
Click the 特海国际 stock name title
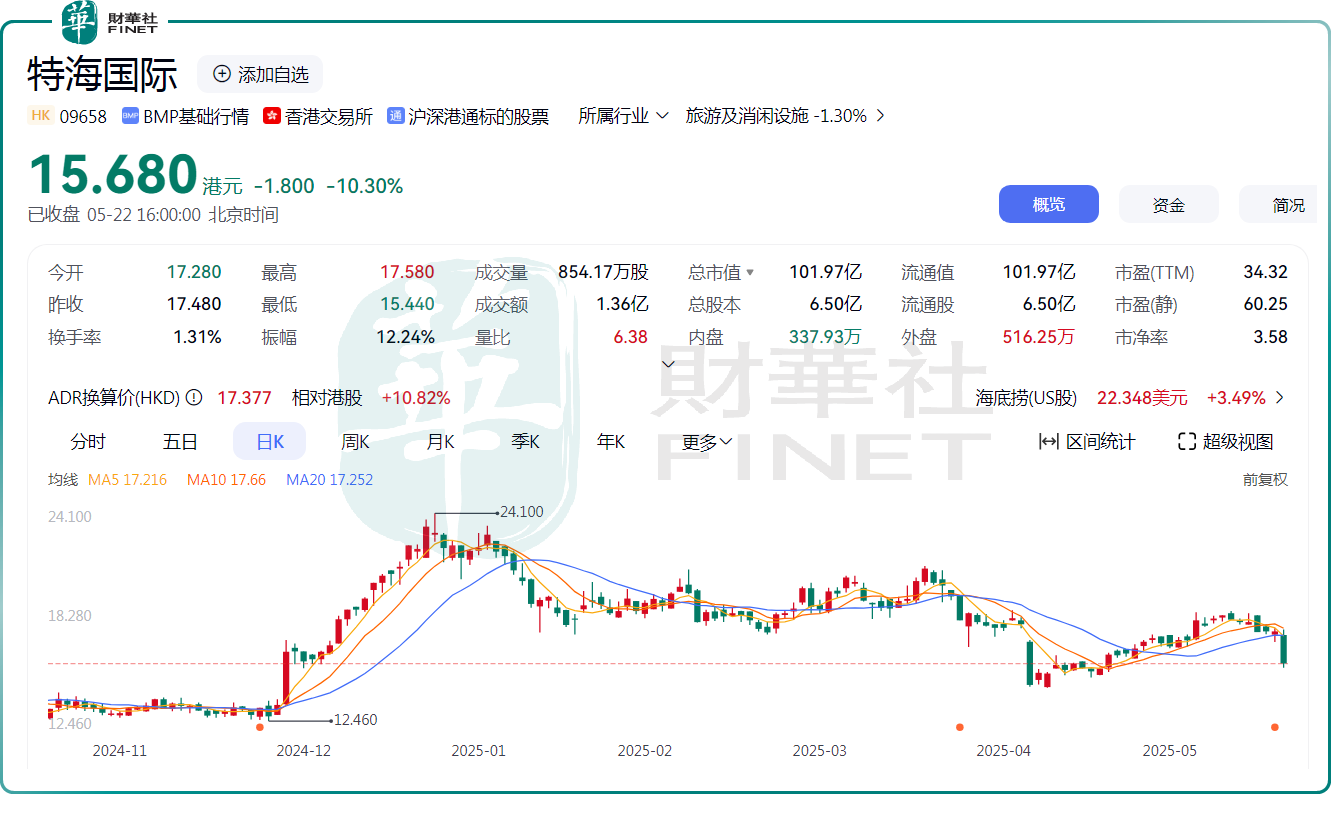point(102,75)
